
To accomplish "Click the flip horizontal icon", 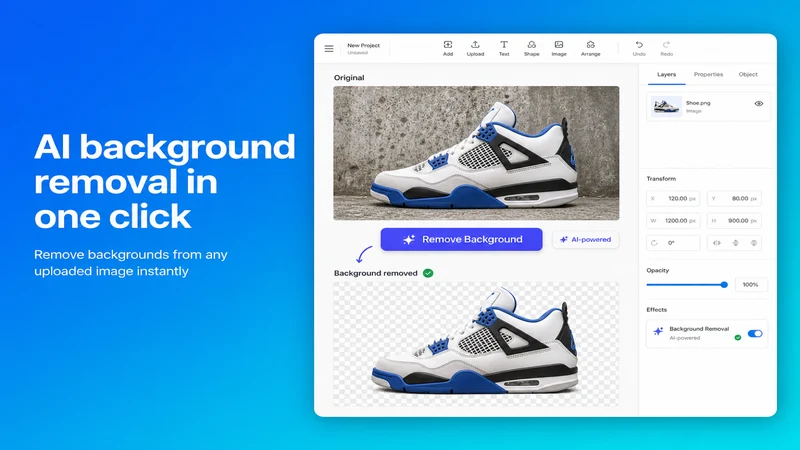I will 717,243.
